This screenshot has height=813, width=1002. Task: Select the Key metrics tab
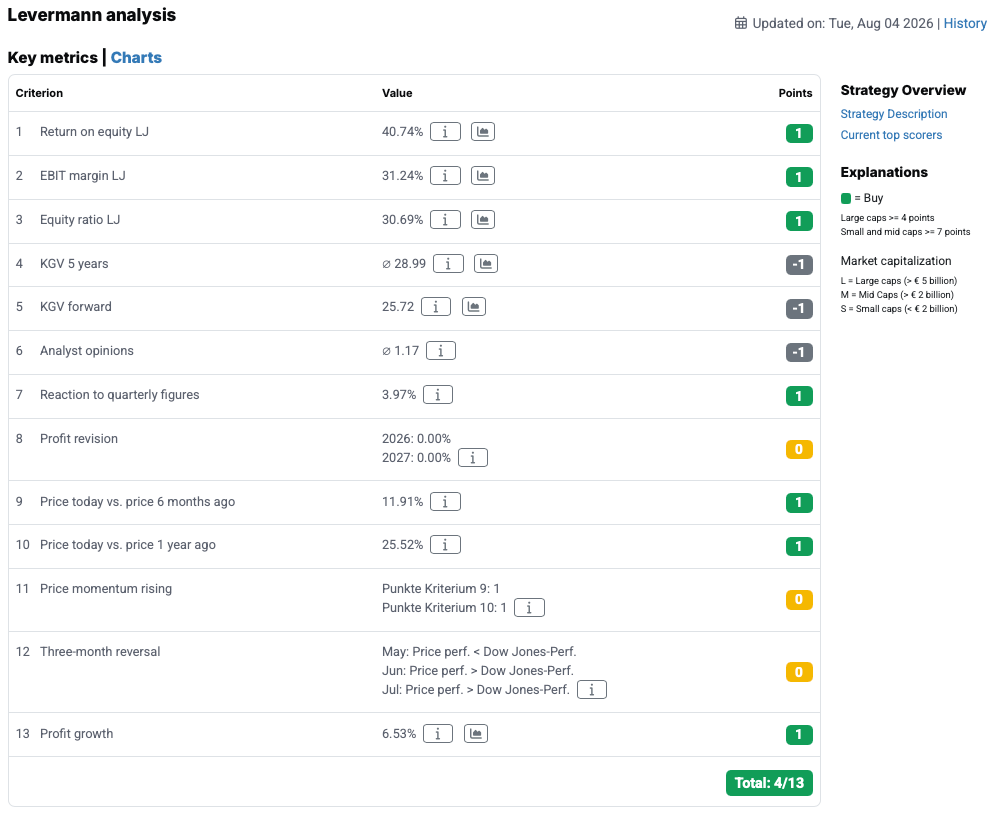coord(52,58)
